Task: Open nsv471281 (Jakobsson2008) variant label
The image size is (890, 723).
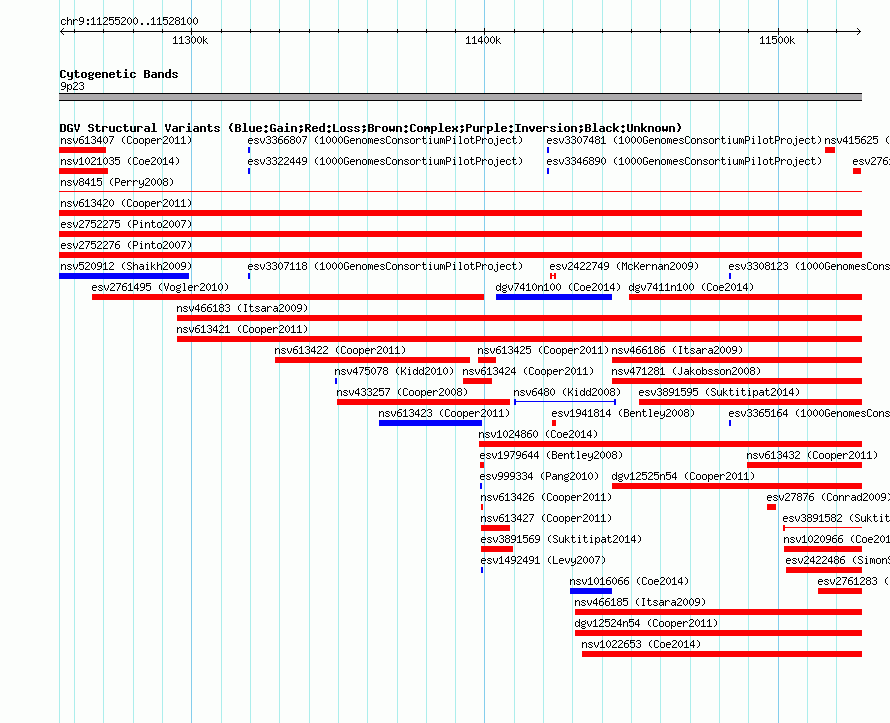Action: pos(686,371)
